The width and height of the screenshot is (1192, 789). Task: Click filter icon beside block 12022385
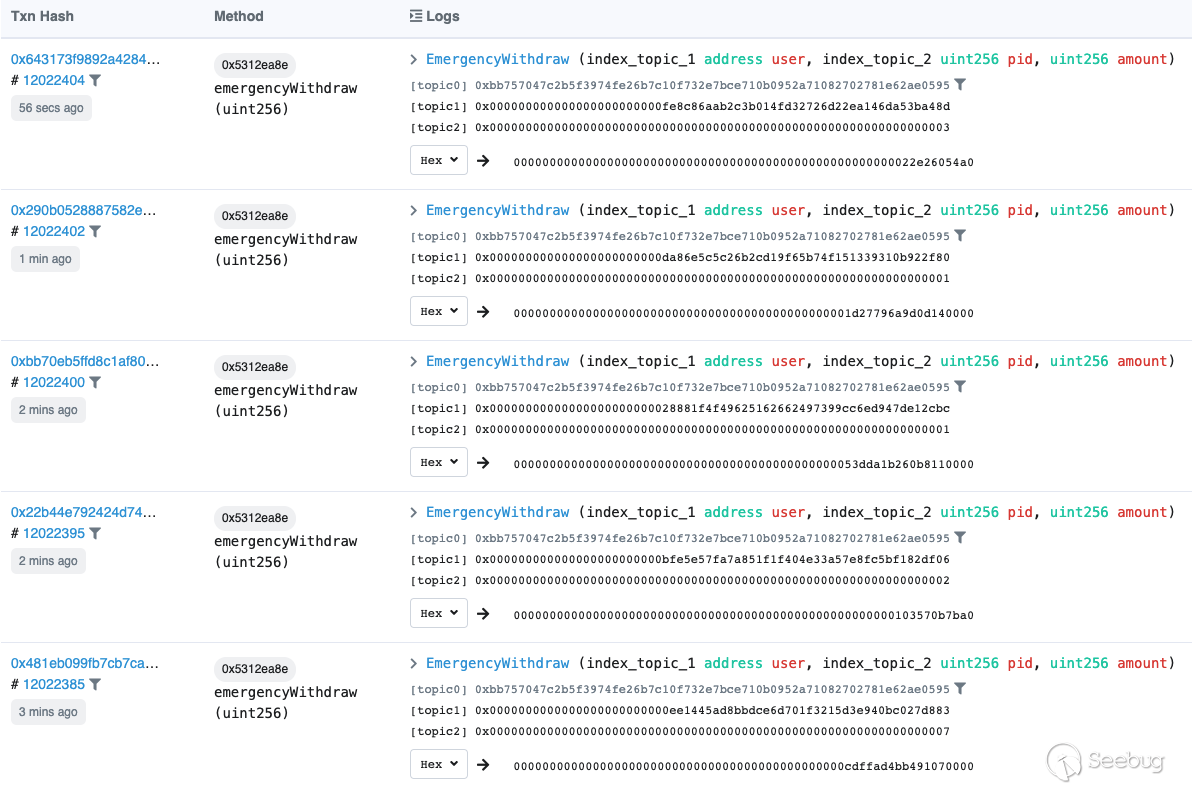tap(96, 684)
